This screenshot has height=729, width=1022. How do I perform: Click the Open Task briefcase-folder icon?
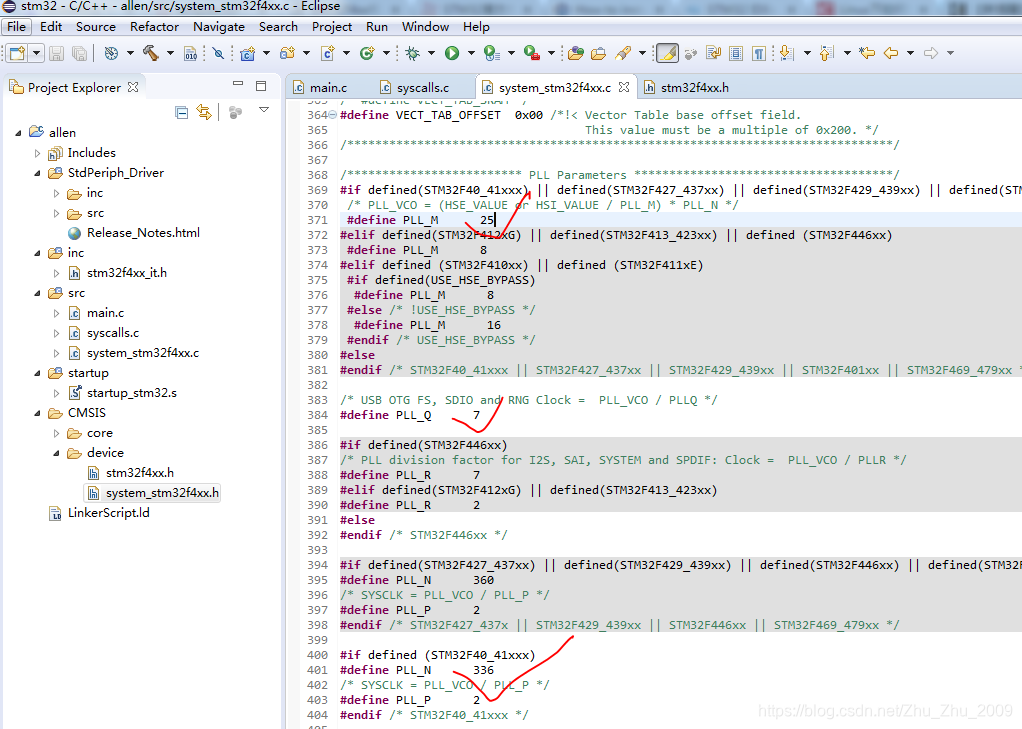[x=598, y=53]
